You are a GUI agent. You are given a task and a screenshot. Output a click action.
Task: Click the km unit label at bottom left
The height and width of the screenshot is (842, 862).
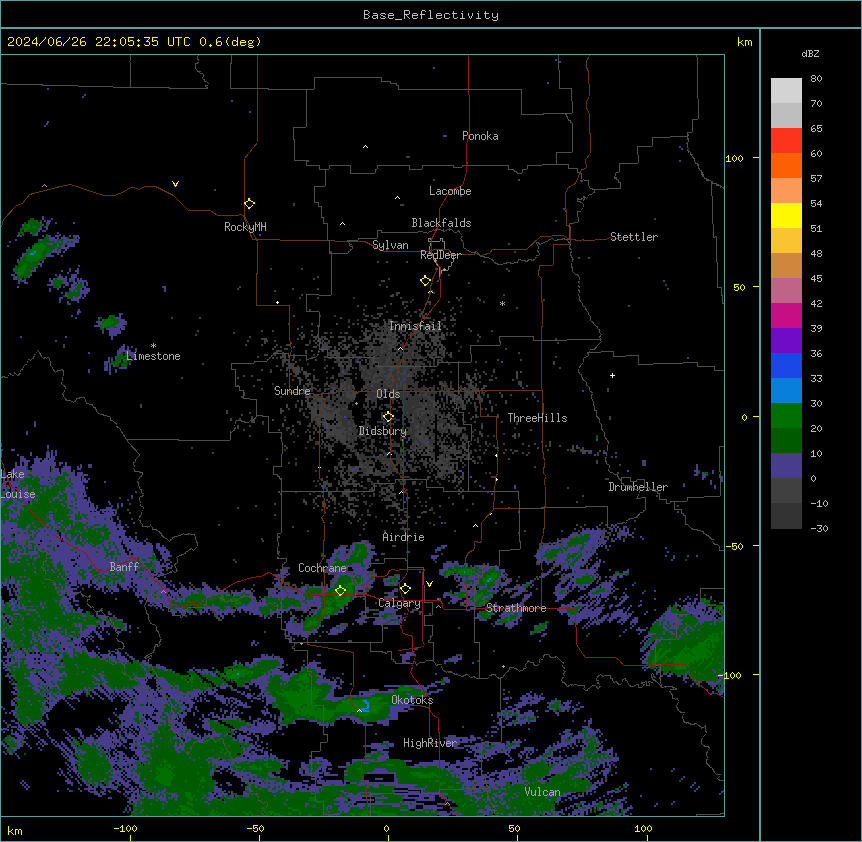click(x=15, y=831)
